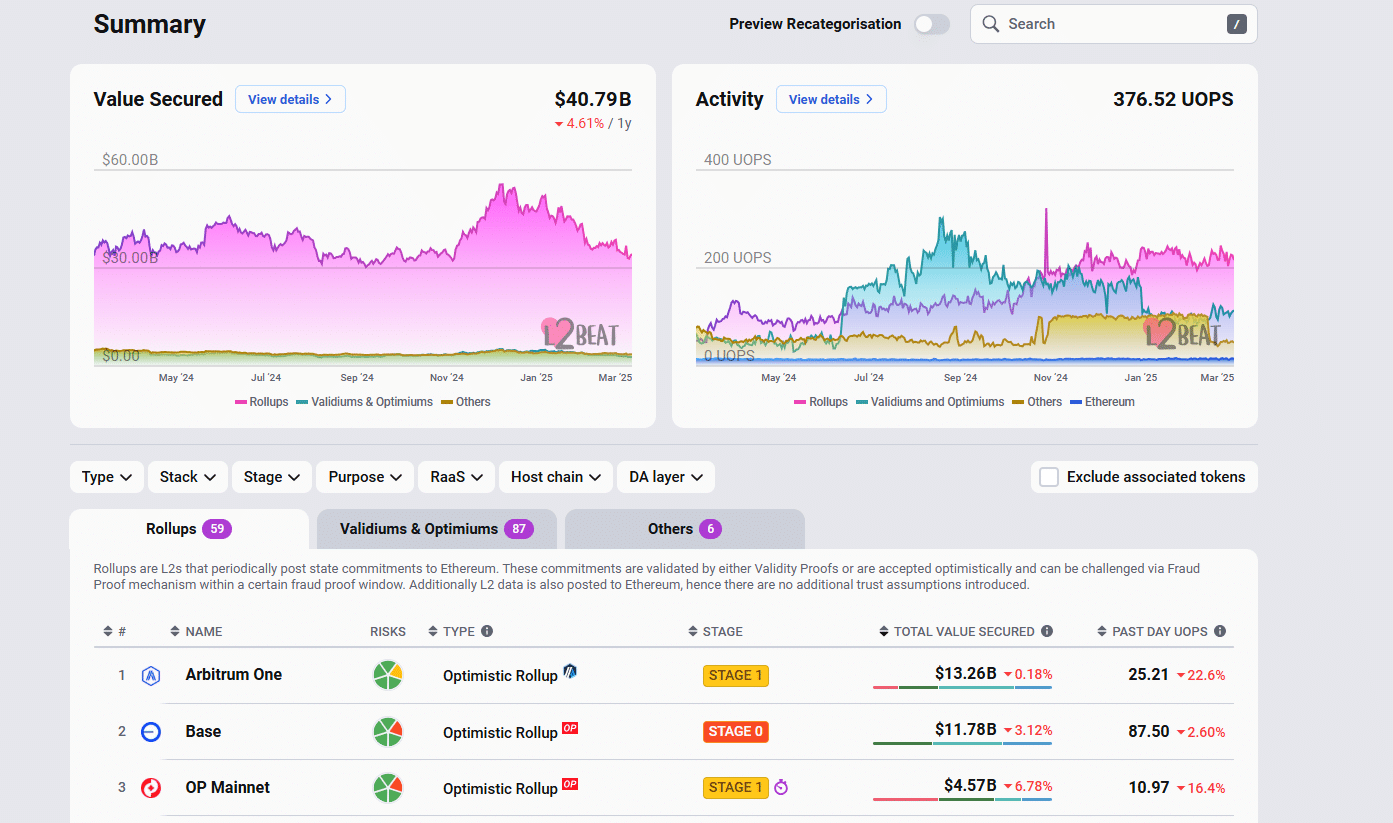
Task: Click the Base logo icon
Action: 151,732
